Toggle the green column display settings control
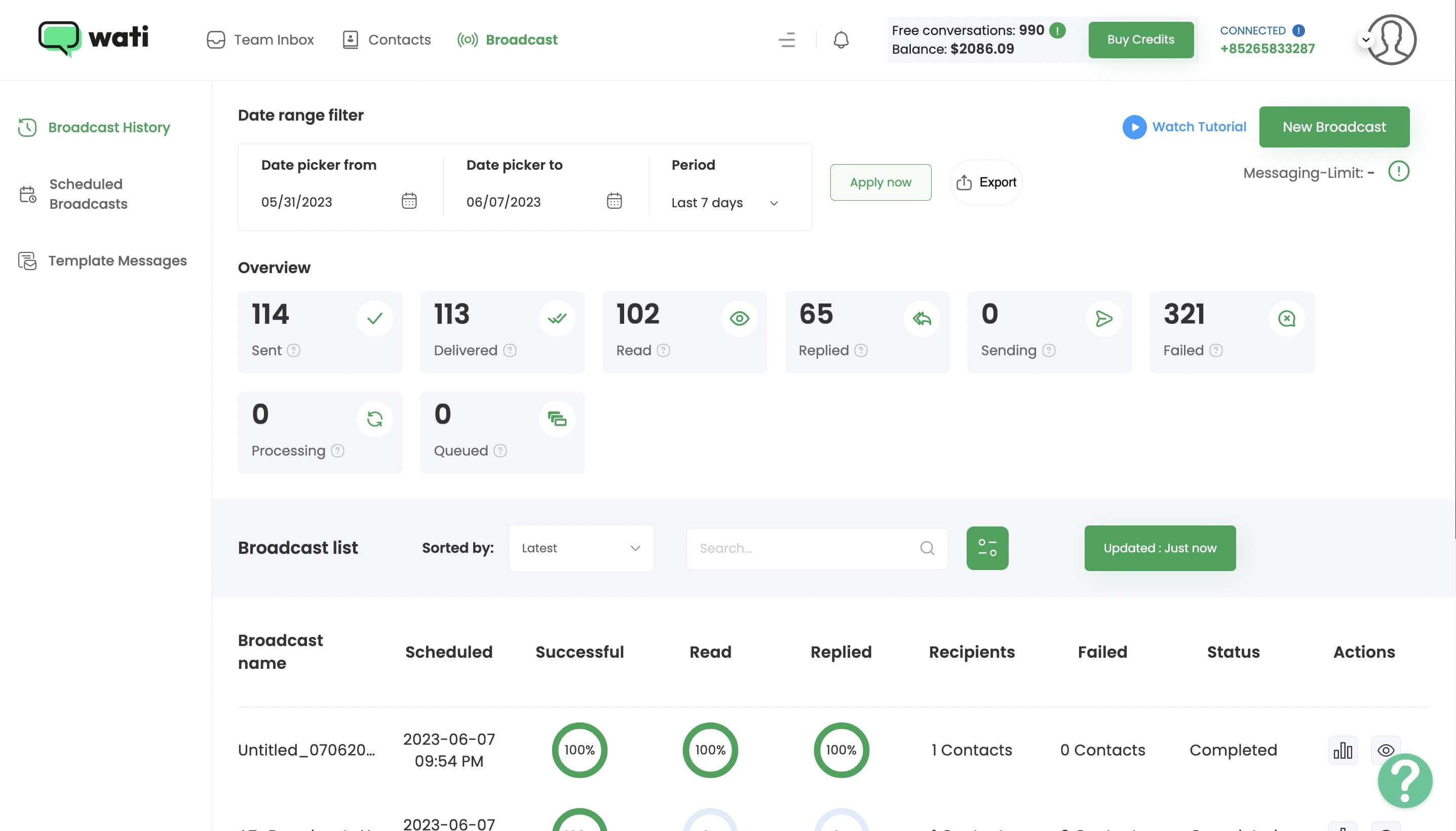Viewport: 1456px width, 831px height. [987, 547]
